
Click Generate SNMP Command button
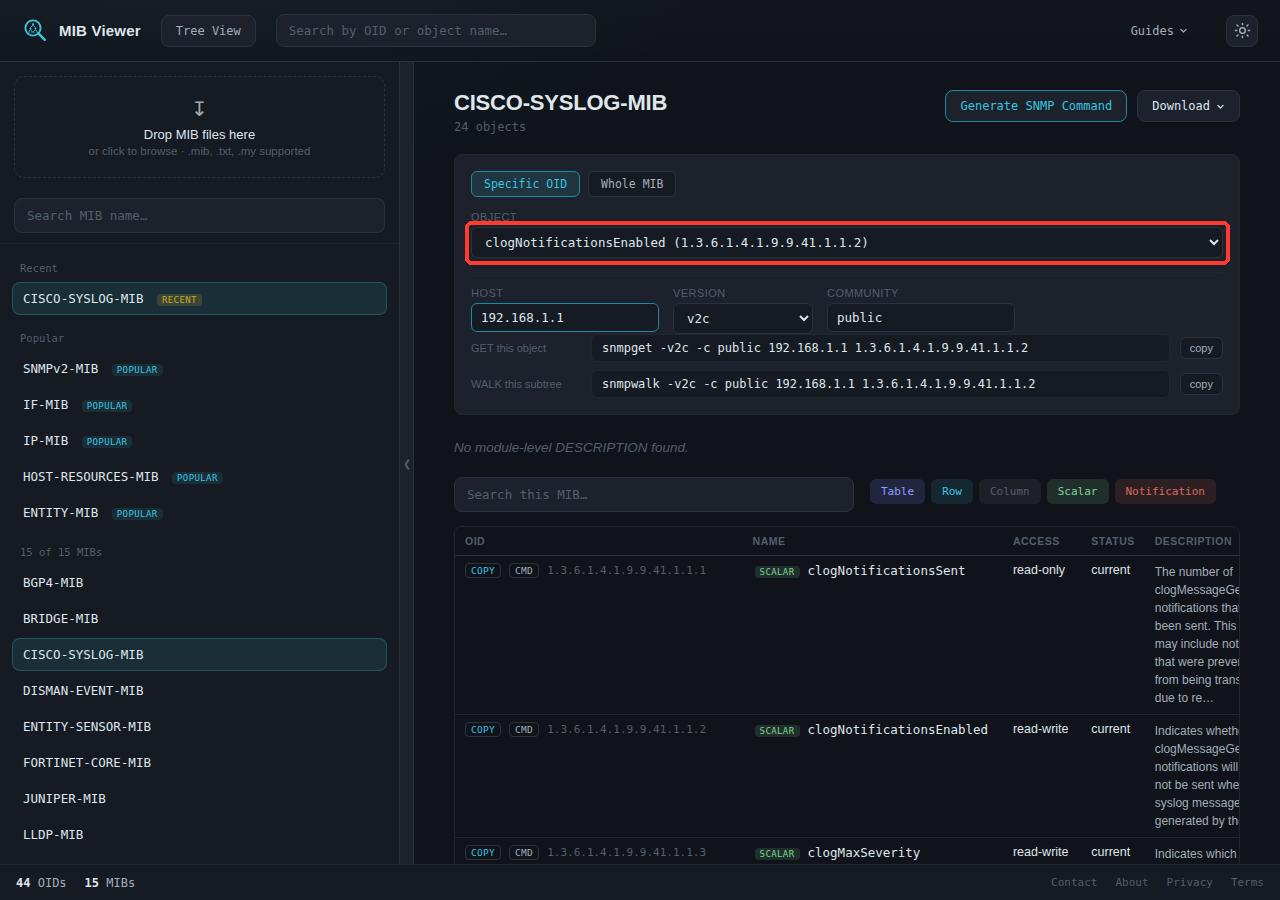click(x=1036, y=106)
